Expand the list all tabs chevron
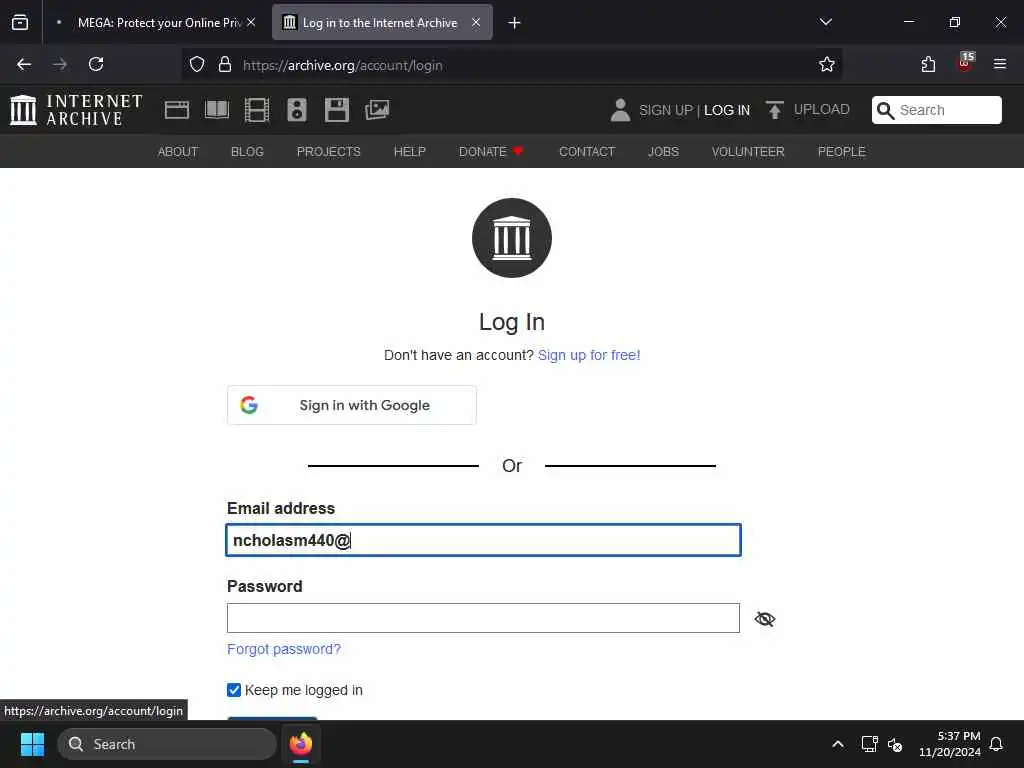This screenshot has height=768, width=1024. click(825, 22)
